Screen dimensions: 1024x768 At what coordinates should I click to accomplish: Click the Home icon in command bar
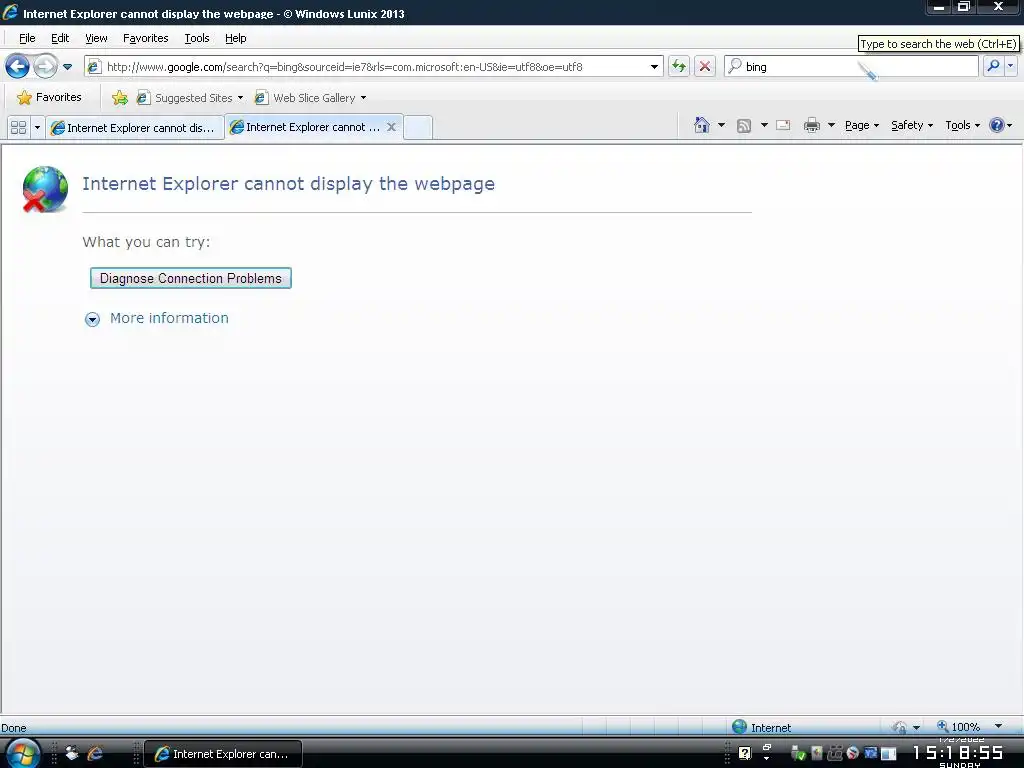pyautogui.click(x=702, y=125)
